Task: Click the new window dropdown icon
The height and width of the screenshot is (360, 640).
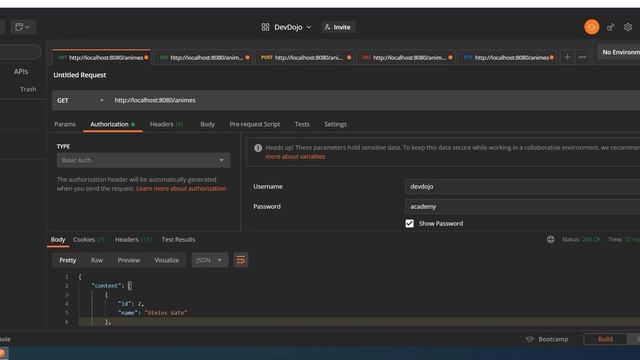Action: (x=22, y=27)
